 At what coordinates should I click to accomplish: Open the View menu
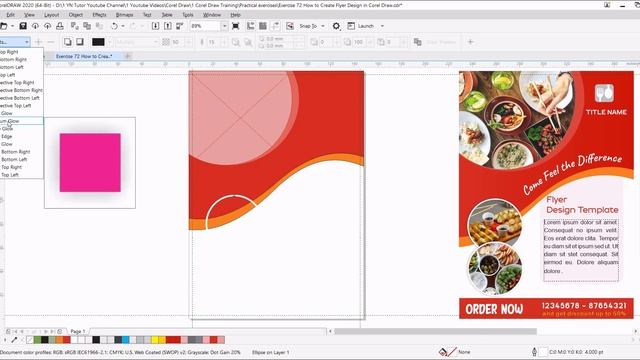[29, 15]
